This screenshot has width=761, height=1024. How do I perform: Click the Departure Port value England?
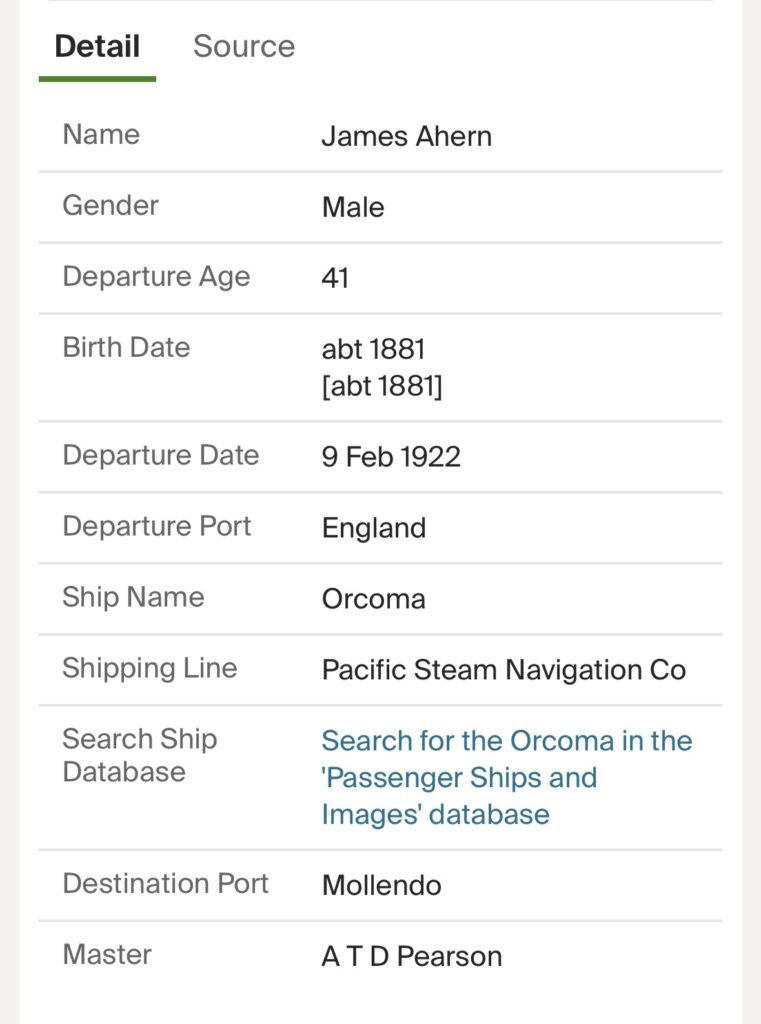(373, 528)
